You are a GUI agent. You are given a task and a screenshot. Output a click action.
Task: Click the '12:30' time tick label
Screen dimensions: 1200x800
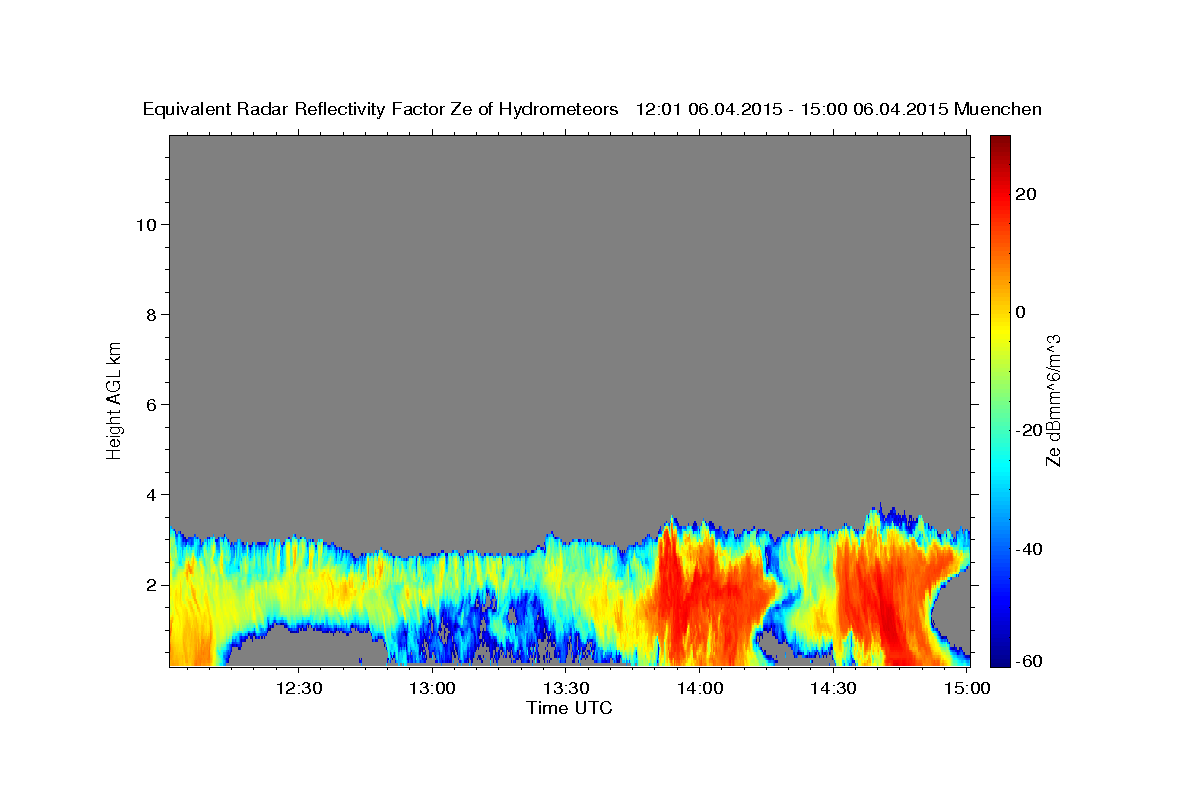299,688
